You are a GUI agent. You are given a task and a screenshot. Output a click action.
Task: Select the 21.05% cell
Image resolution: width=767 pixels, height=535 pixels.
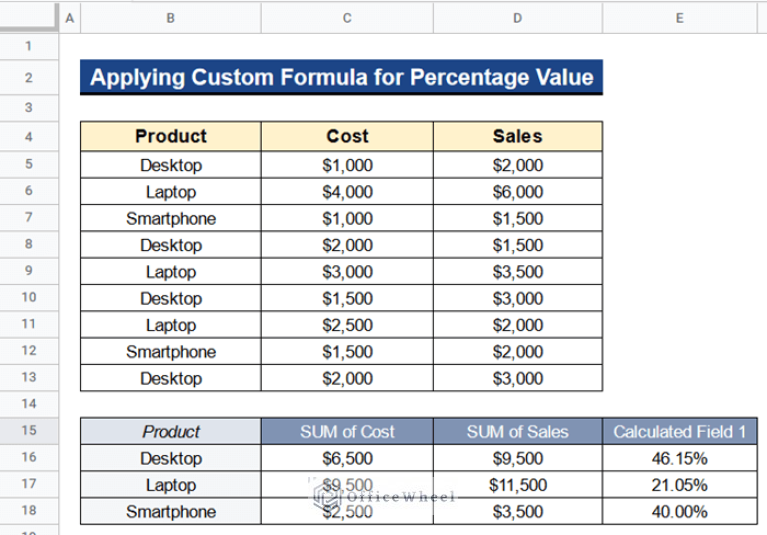(x=680, y=485)
